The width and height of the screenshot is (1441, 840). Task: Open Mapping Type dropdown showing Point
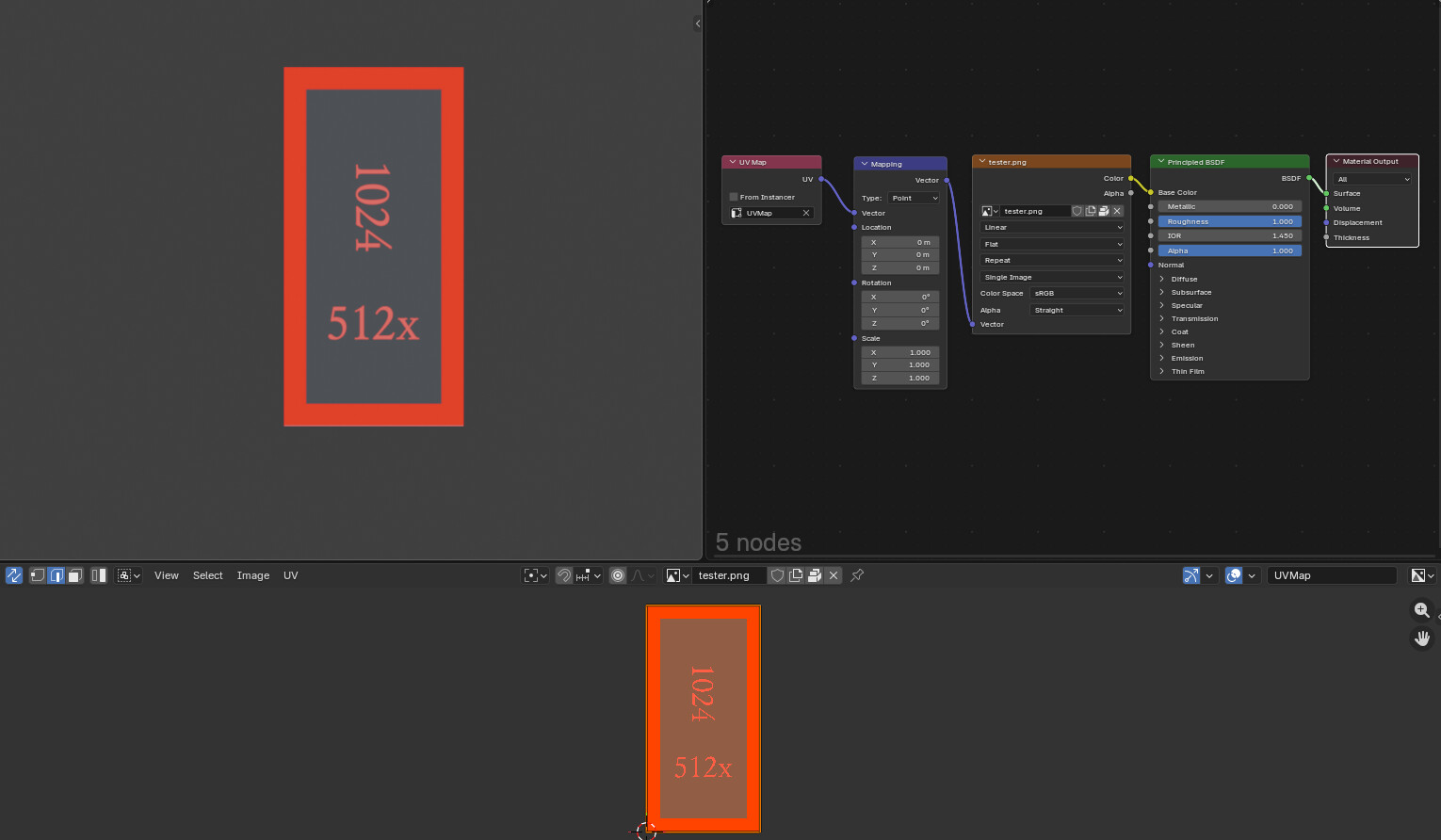914,198
